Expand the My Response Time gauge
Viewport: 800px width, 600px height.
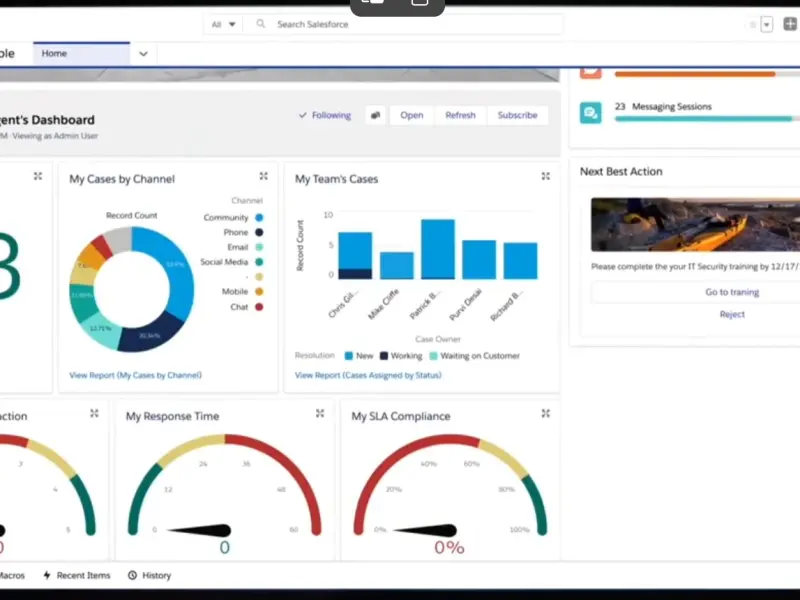click(320, 413)
